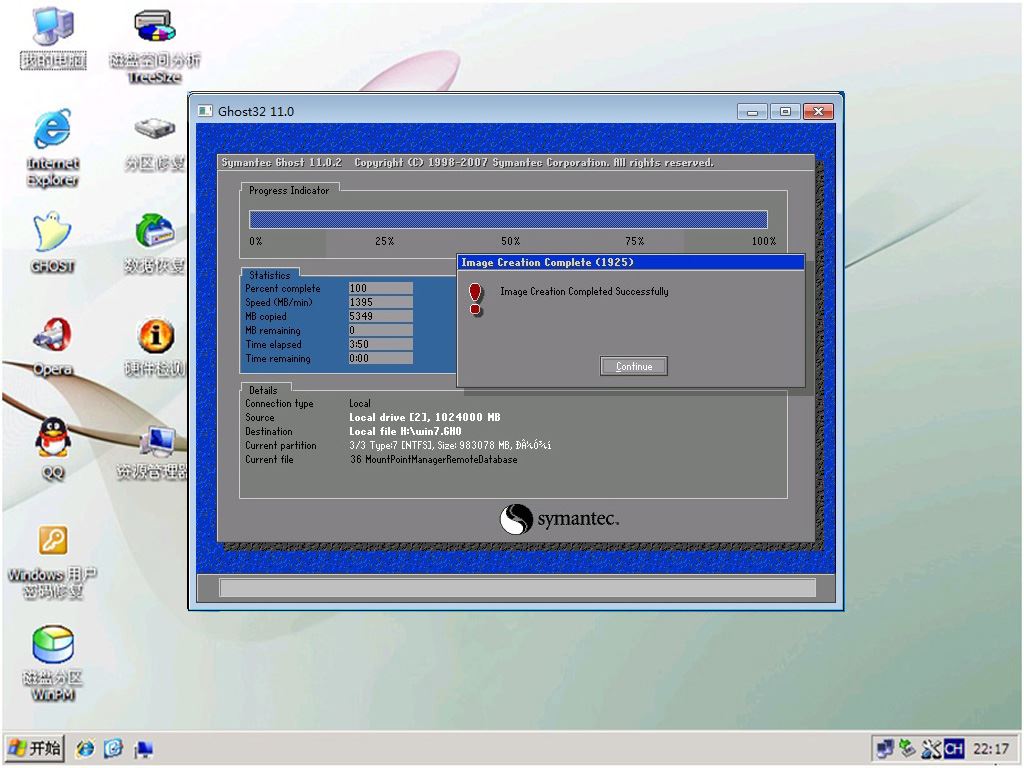
Task: Click Connection type value Local
Action: (360, 404)
